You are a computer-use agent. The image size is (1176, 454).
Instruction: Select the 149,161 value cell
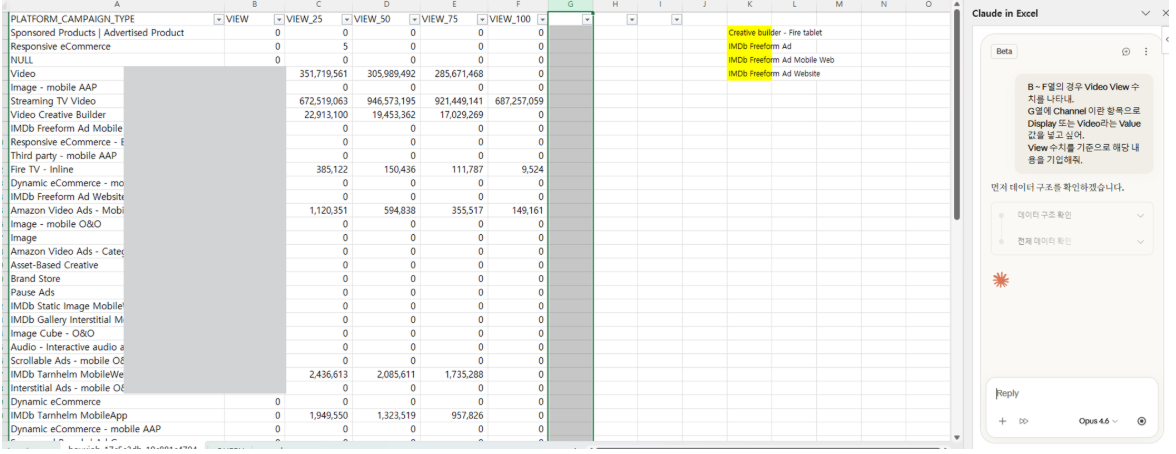point(518,210)
